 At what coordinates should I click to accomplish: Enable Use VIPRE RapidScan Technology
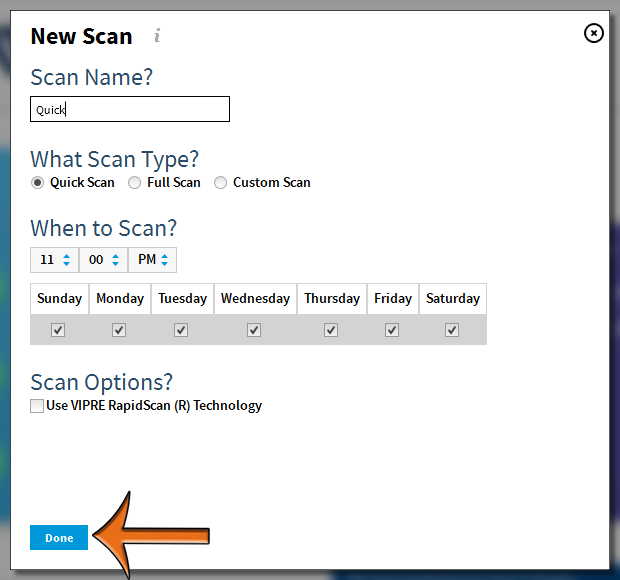point(37,406)
